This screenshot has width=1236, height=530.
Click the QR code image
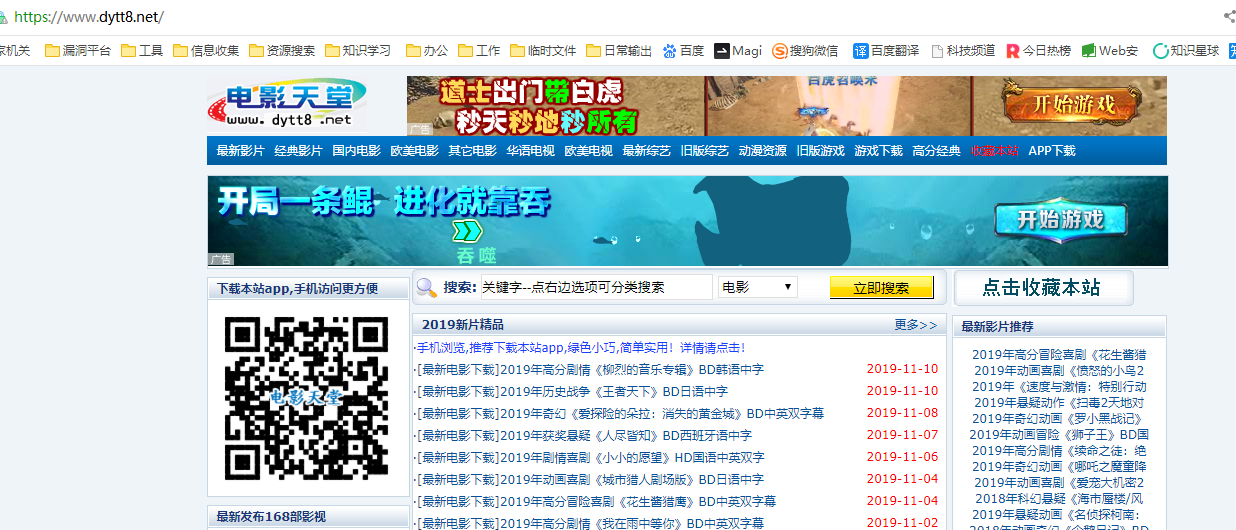point(306,398)
